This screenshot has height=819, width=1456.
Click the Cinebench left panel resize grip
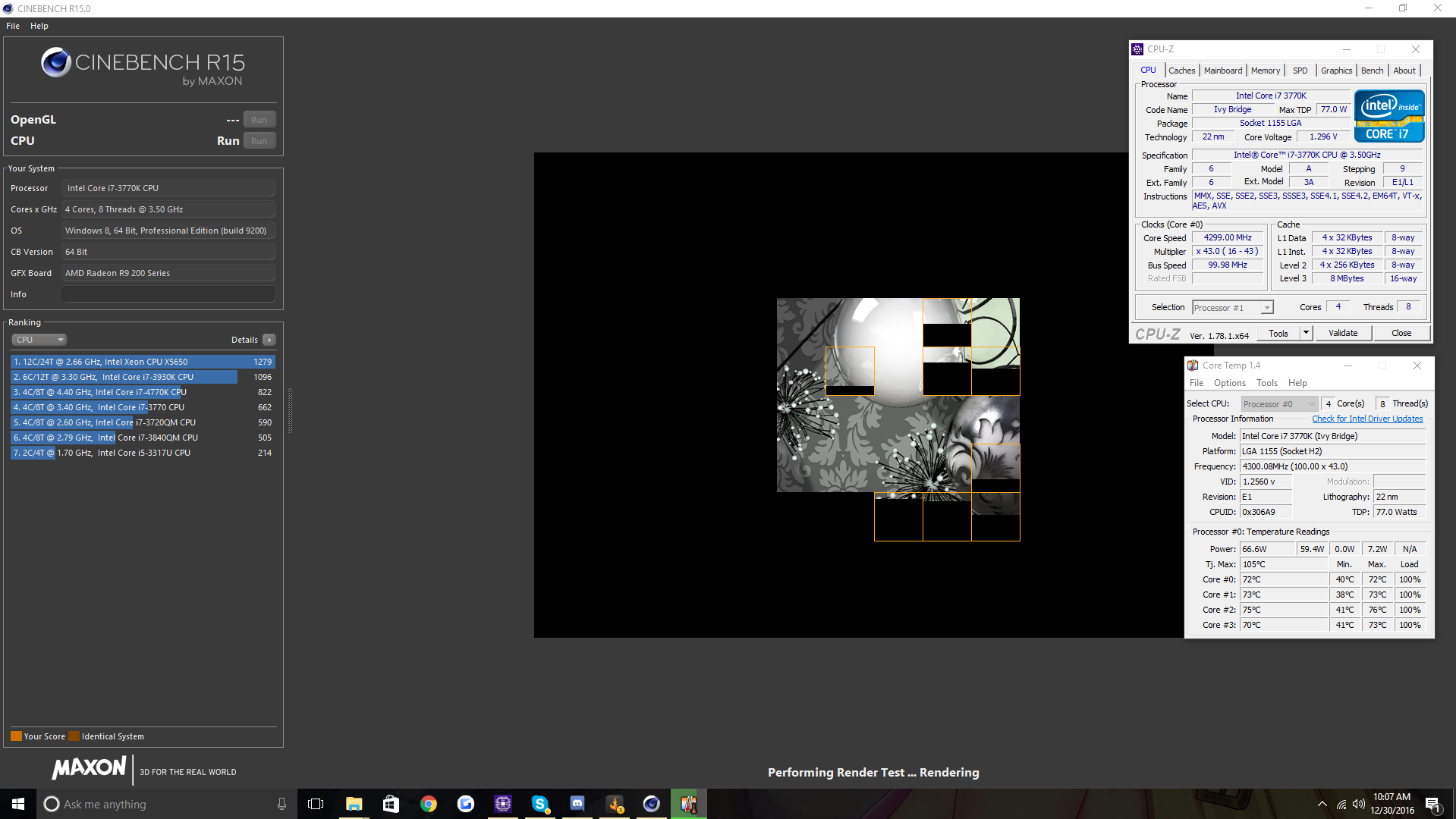coord(290,409)
